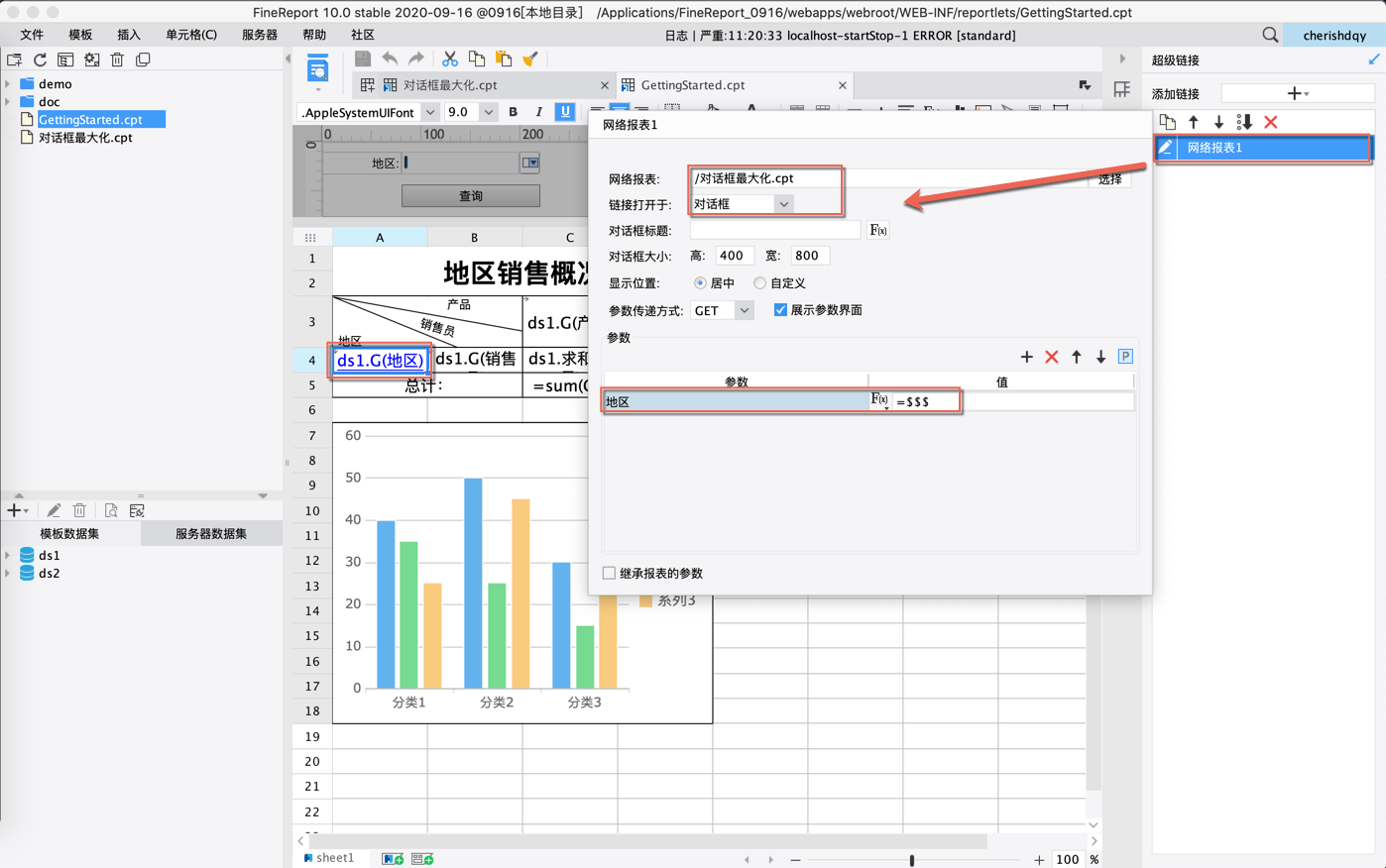Click the dialog height field showing 400

[x=735, y=256]
